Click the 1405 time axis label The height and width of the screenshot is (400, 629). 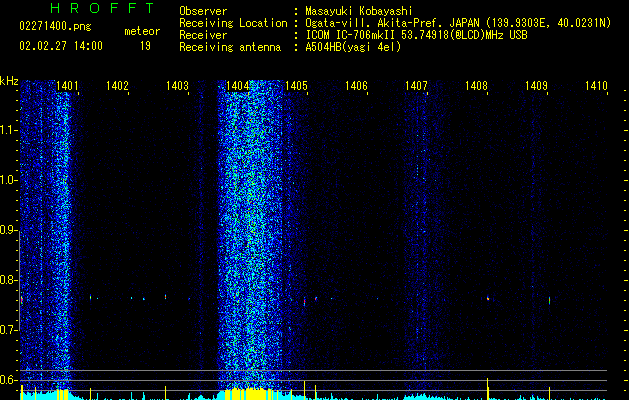[x=296, y=86]
